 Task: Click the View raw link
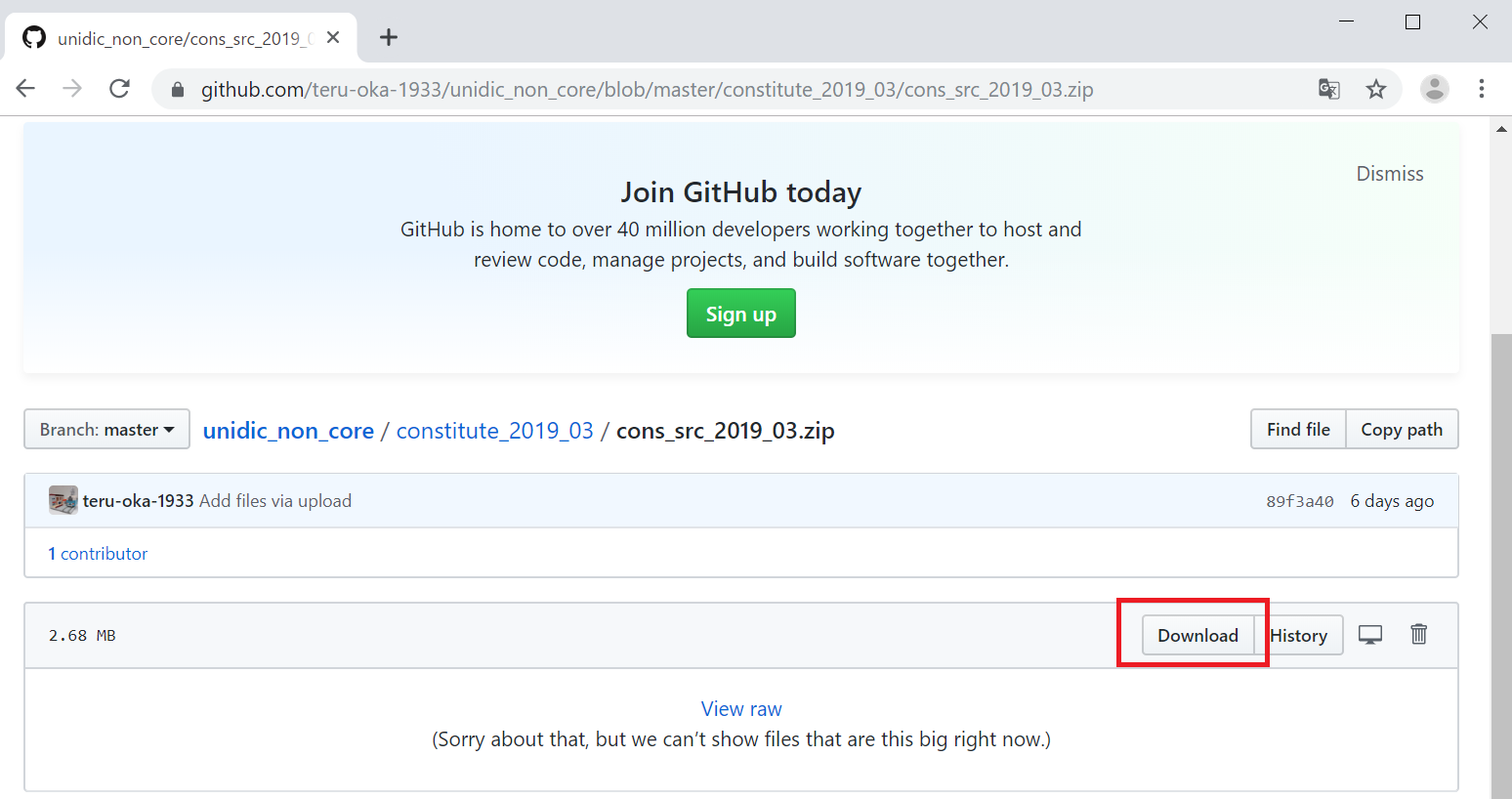pos(741,709)
